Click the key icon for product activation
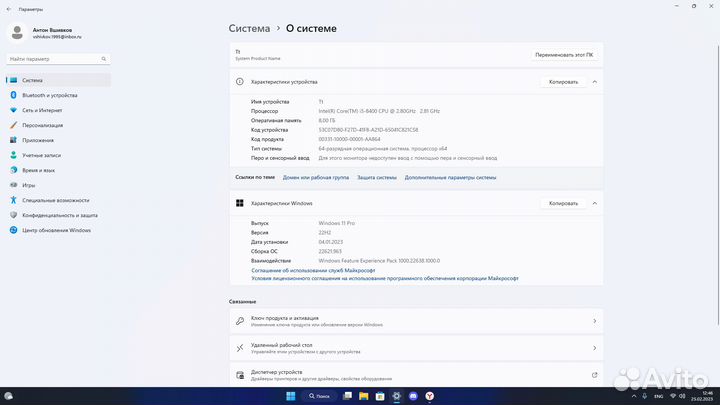The width and height of the screenshot is (720, 405). click(240, 321)
